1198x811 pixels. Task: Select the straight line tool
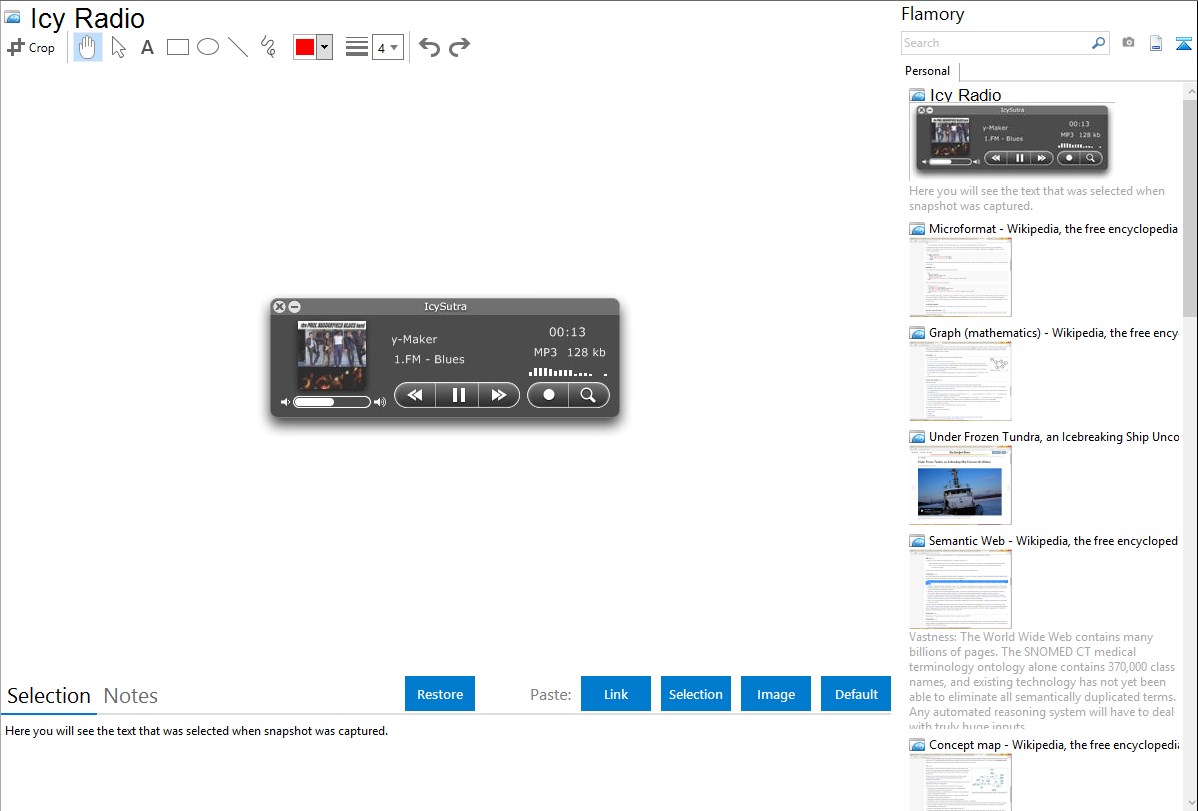pos(238,47)
